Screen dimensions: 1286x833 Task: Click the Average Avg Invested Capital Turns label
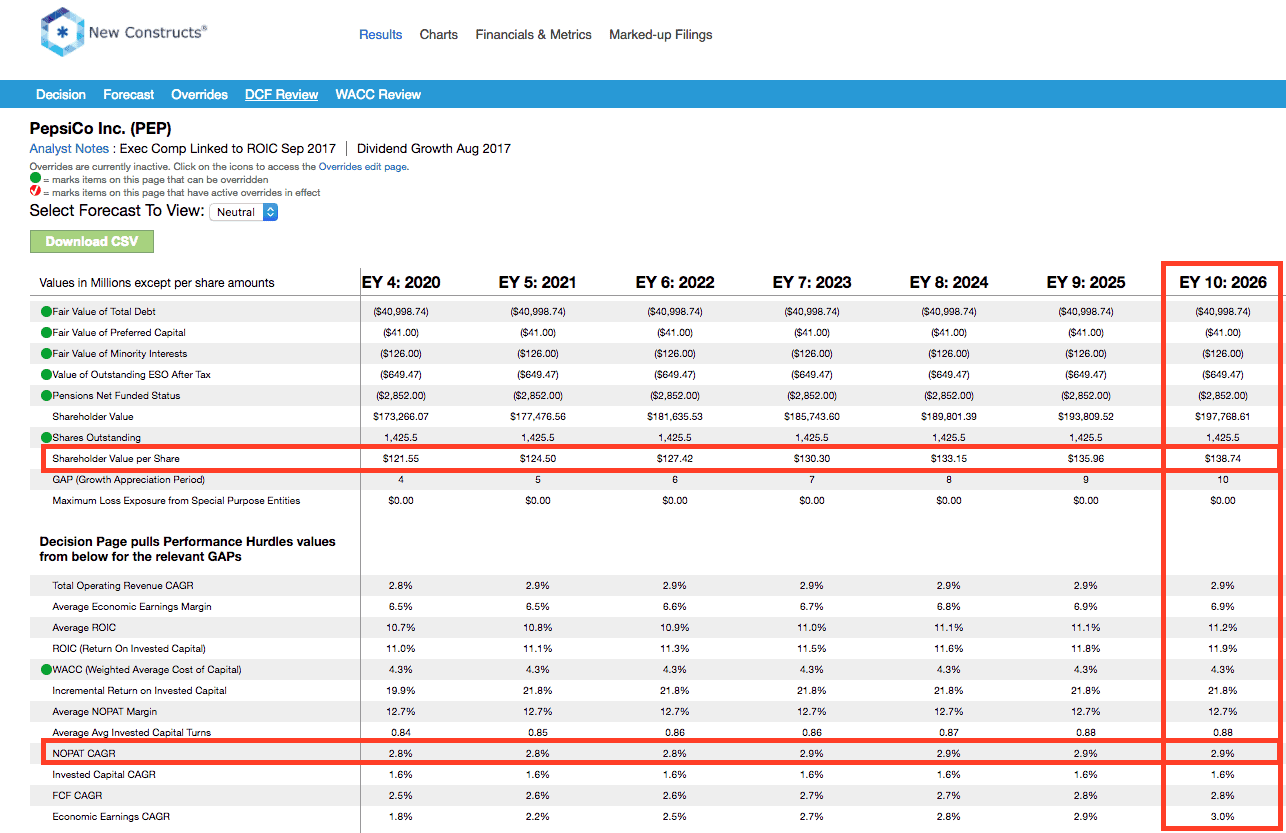(x=133, y=733)
